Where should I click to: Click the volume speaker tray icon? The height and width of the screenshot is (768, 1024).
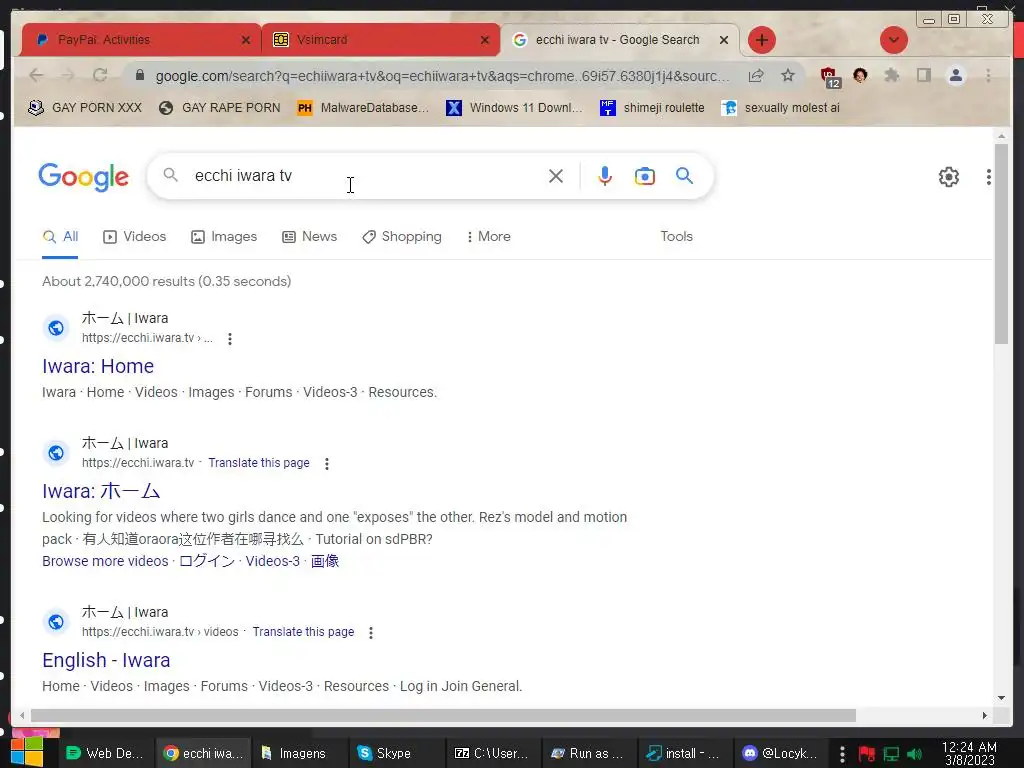click(914, 754)
